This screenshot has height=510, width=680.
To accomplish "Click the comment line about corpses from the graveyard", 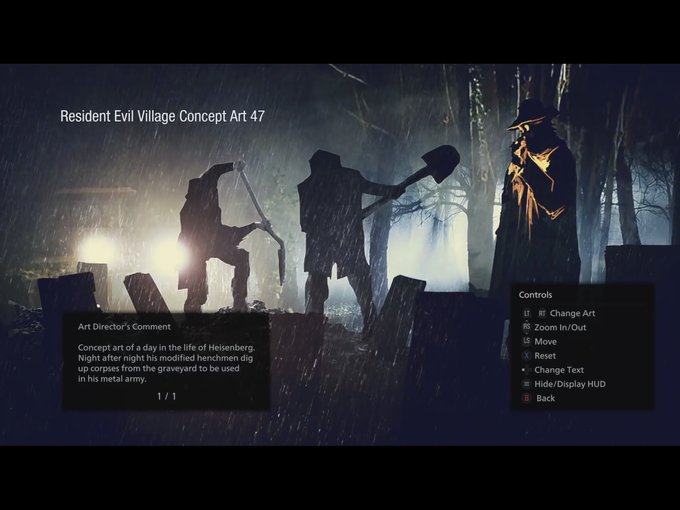I will point(158,368).
